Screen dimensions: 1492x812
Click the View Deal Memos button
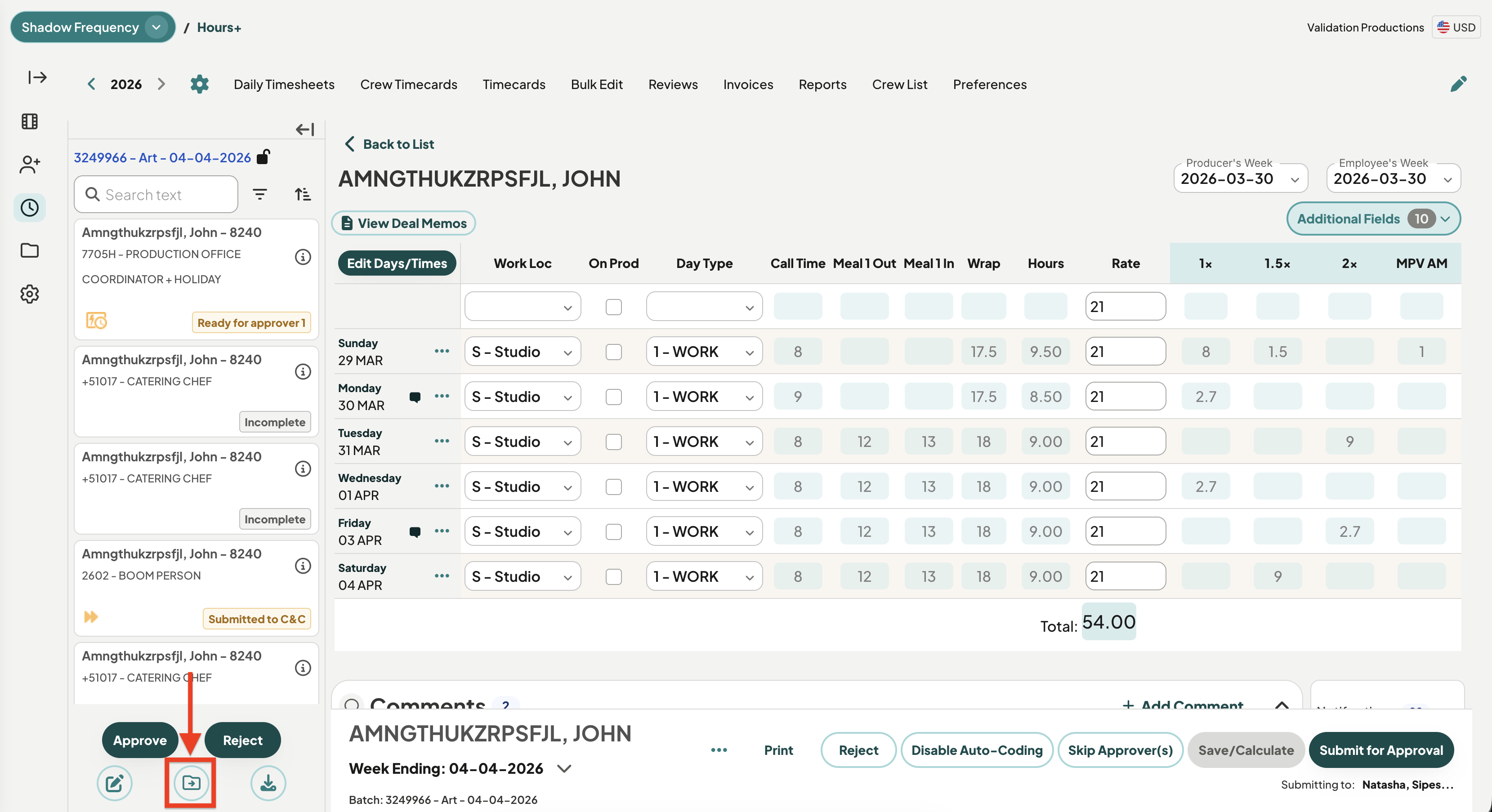click(x=404, y=223)
